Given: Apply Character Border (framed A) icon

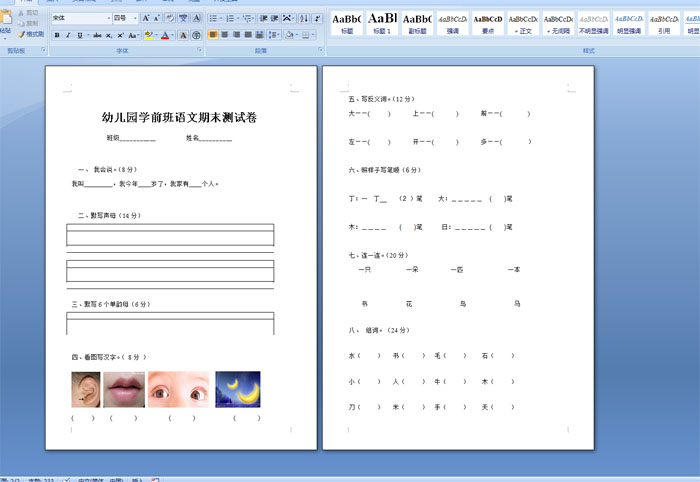Looking at the screenshot, I should point(196,18).
